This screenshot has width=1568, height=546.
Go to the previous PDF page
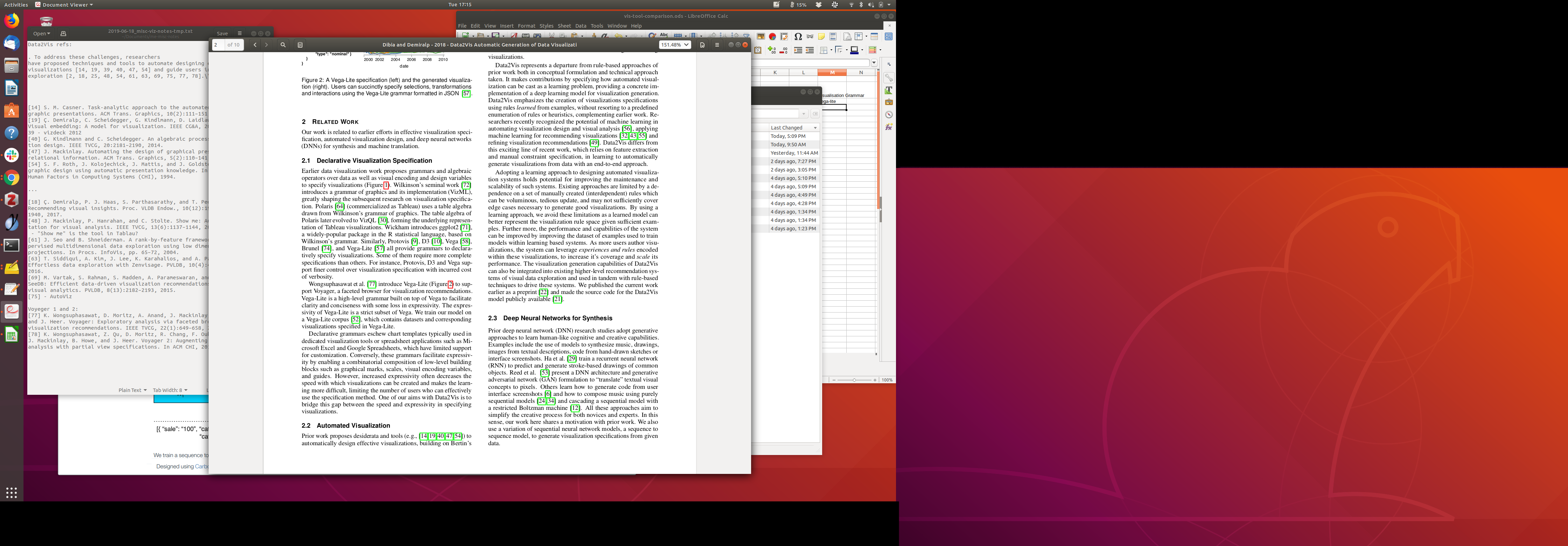[255, 45]
